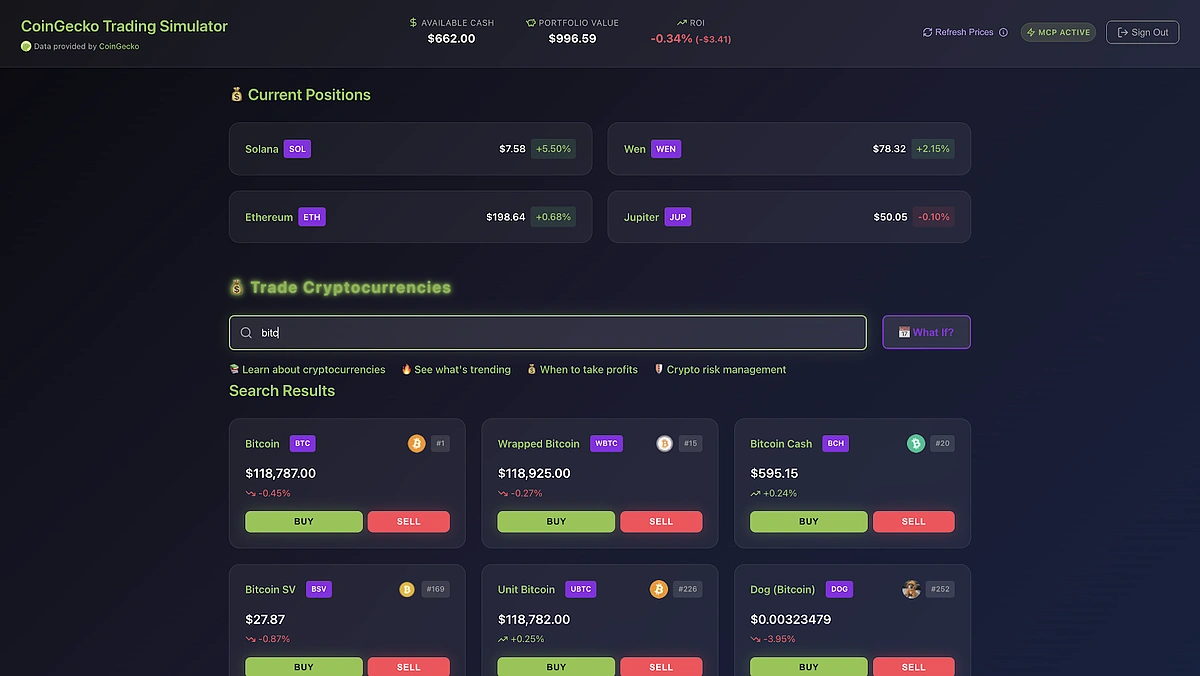Click the search magnifier icon in the search bar
1200x676 pixels.
click(246, 332)
